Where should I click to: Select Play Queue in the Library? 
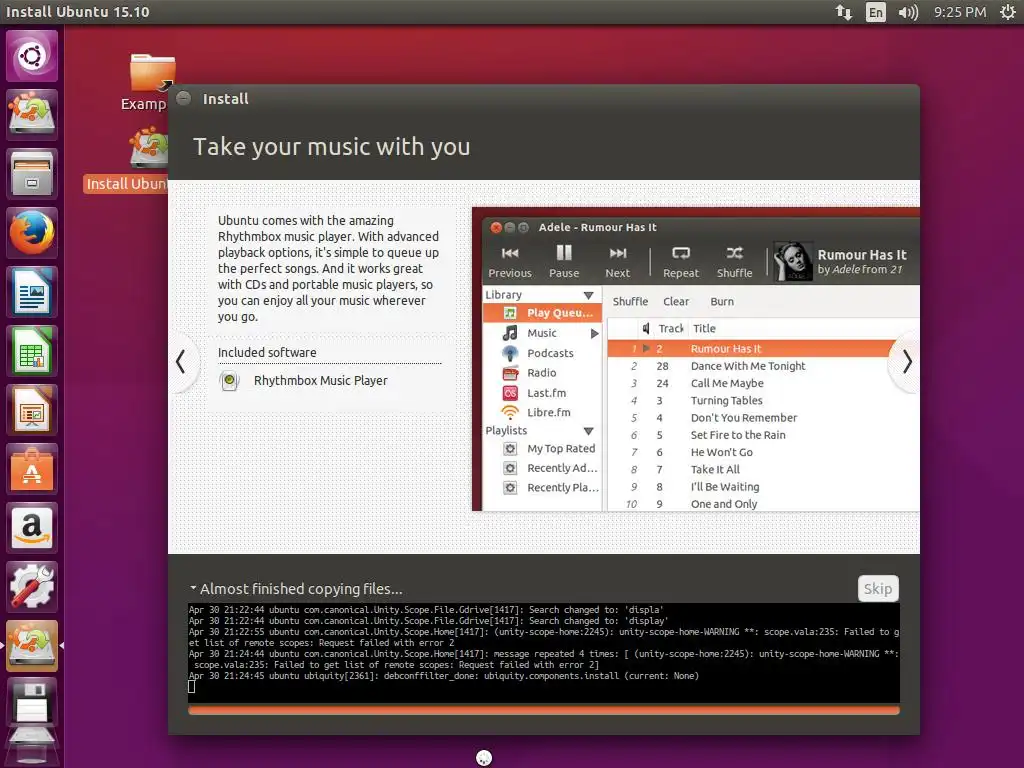point(541,313)
